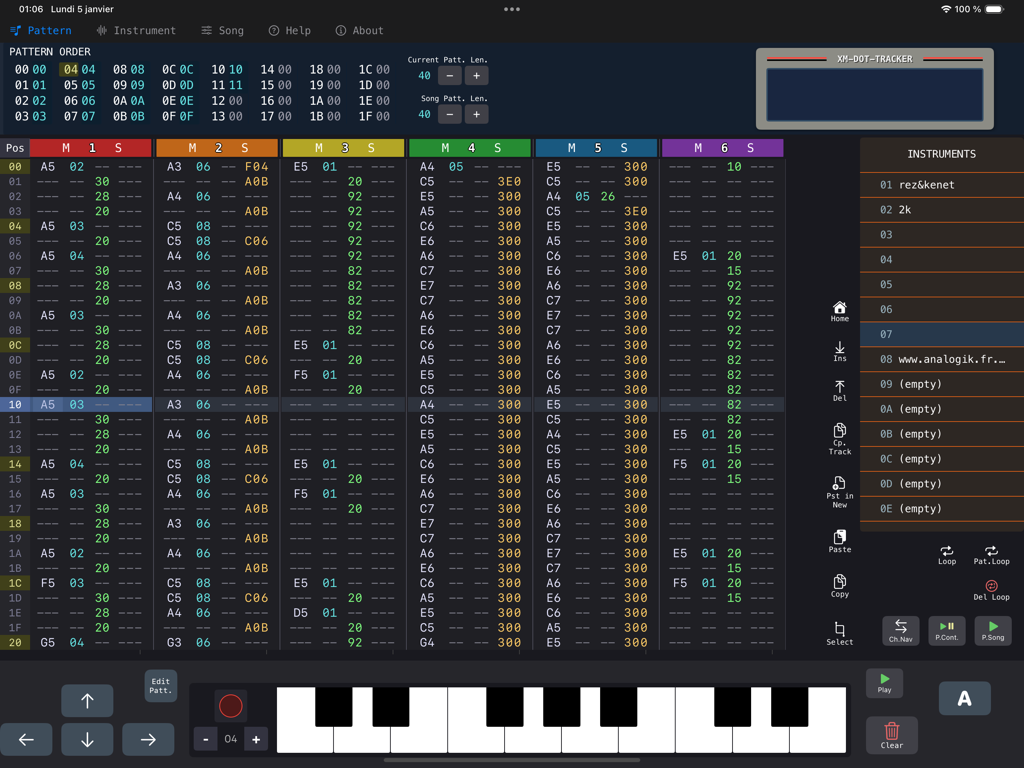Switch to the Instrument tab
Viewport: 1024px width, 768px height.
tap(136, 30)
